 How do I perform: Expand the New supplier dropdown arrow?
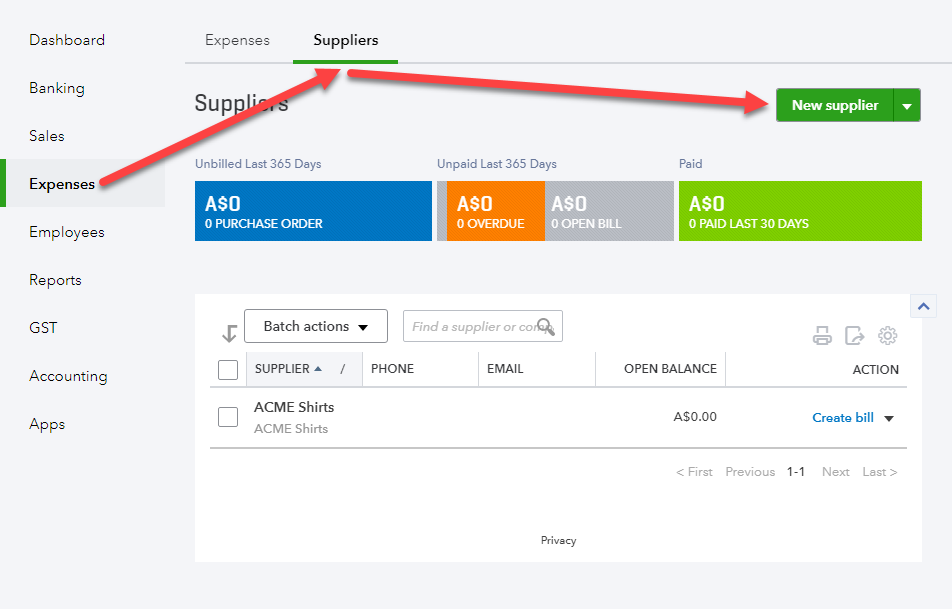[x=907, y=106]
